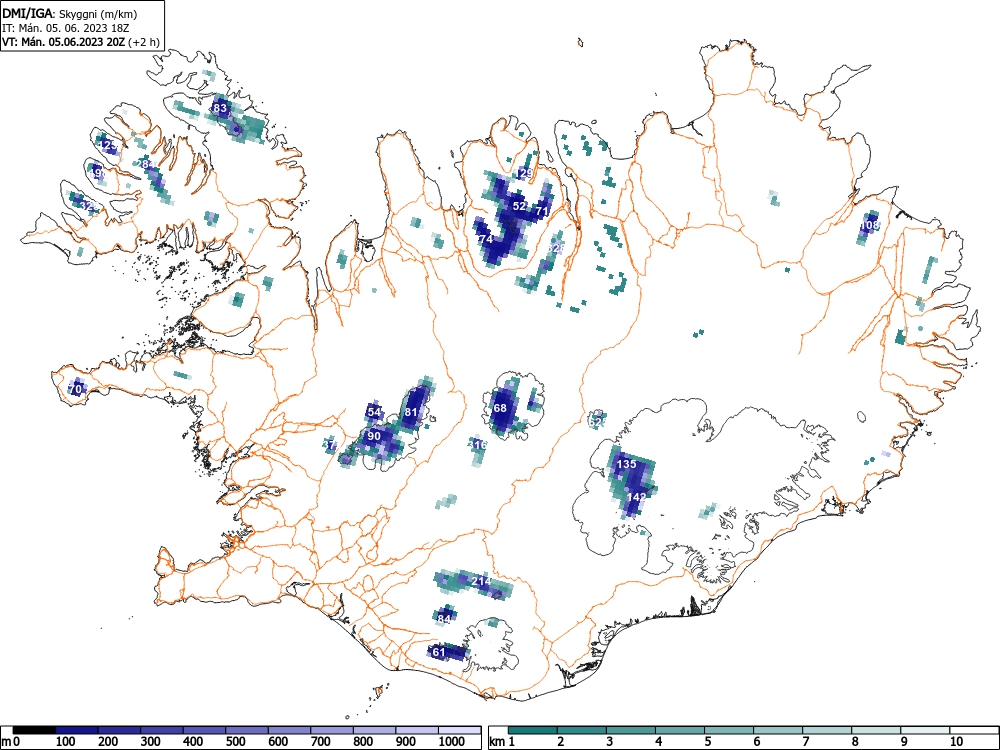Click the visibility value 71 on the map
1000x750 pixels.
click(542, 211)
